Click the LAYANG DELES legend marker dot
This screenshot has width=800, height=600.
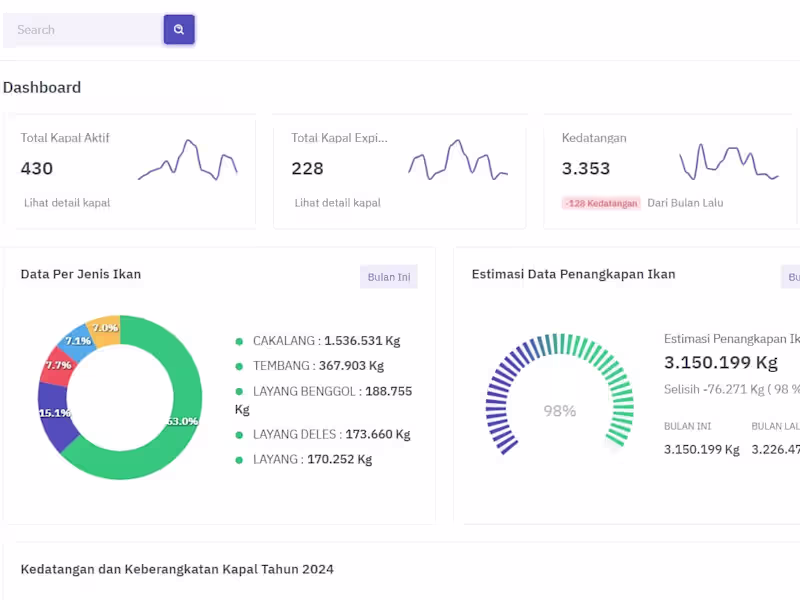[239, 435]
